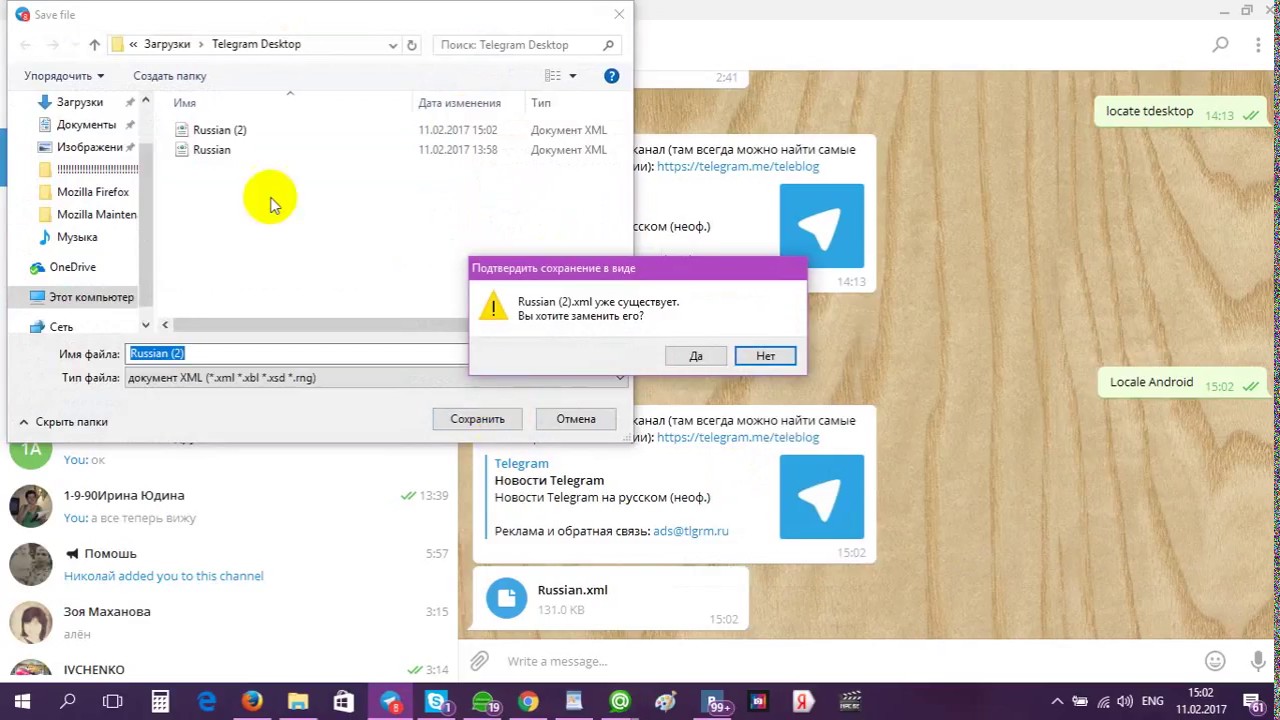Viewport: 1280px width, 720px height.
Task: Open the emoji picker smiley icon
Action: point(1215,661)
